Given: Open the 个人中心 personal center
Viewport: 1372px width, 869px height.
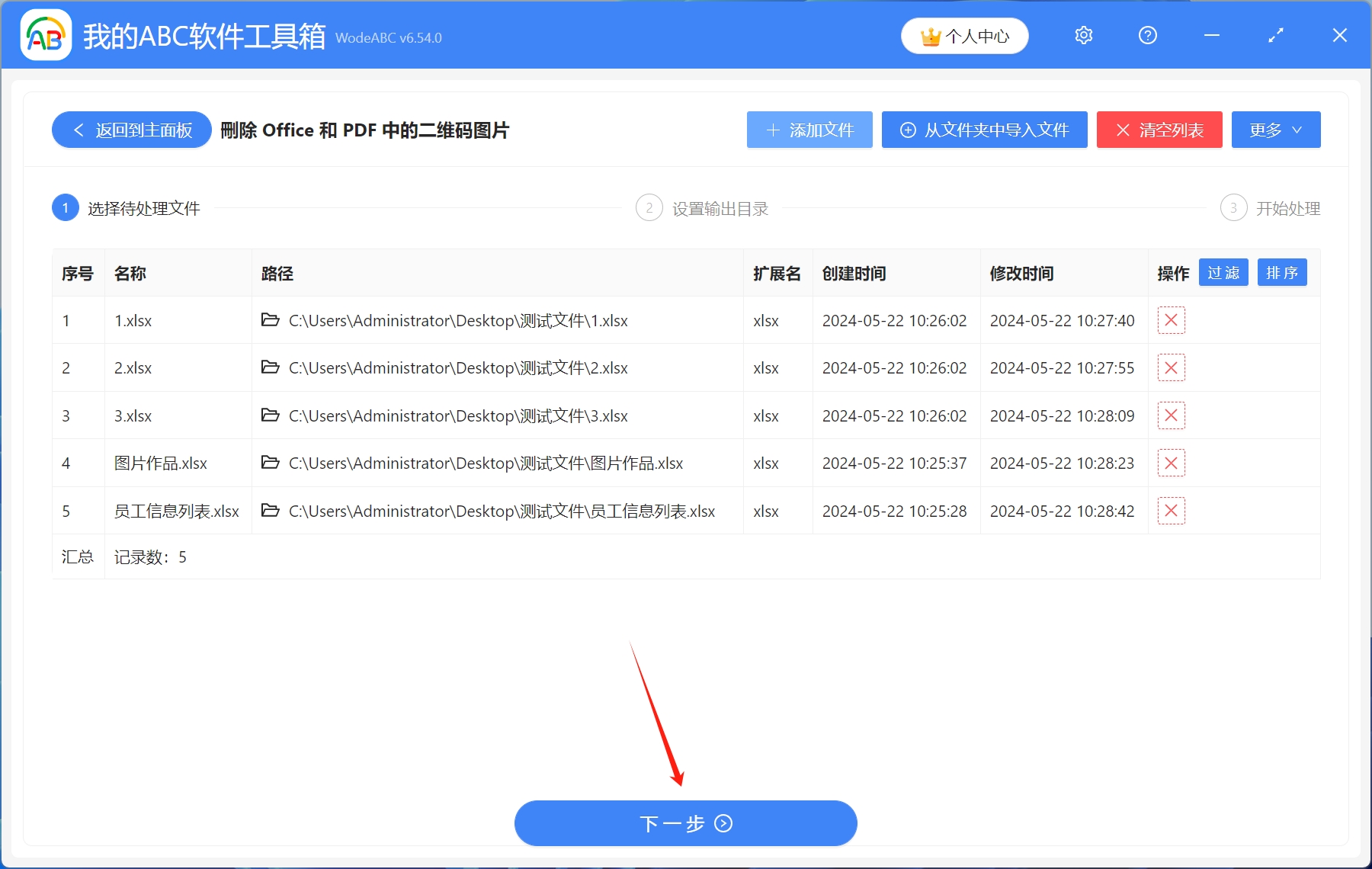Looking at the screenshot, I should point(964,35).
